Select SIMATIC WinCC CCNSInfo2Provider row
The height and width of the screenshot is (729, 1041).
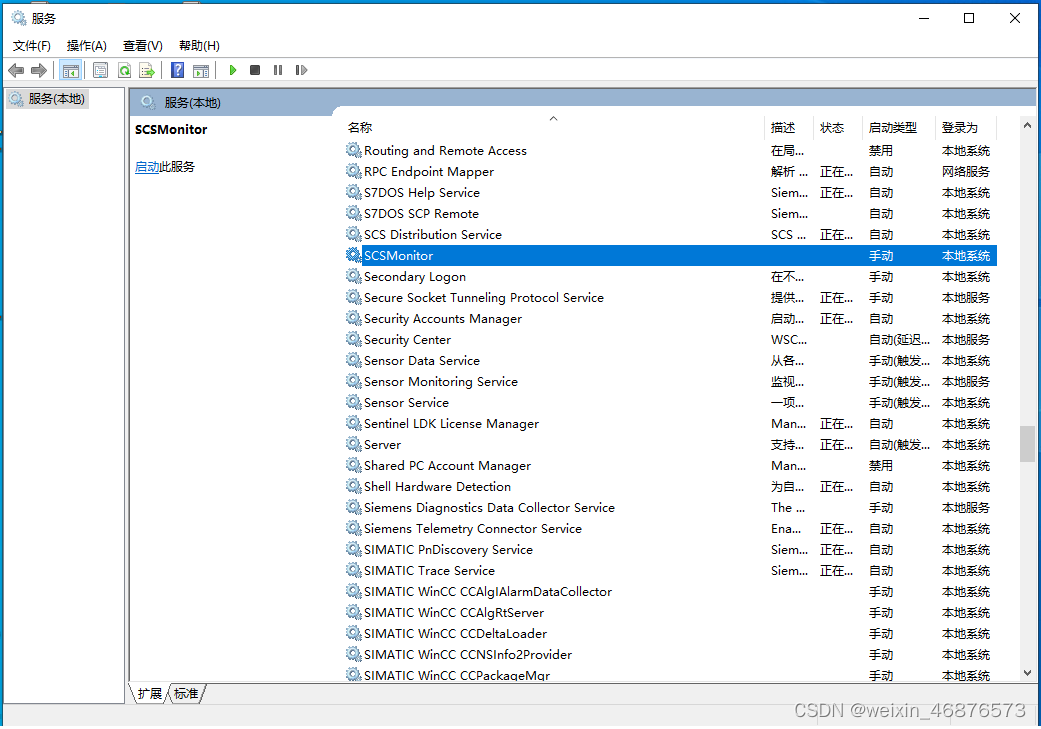pos(671,655)
